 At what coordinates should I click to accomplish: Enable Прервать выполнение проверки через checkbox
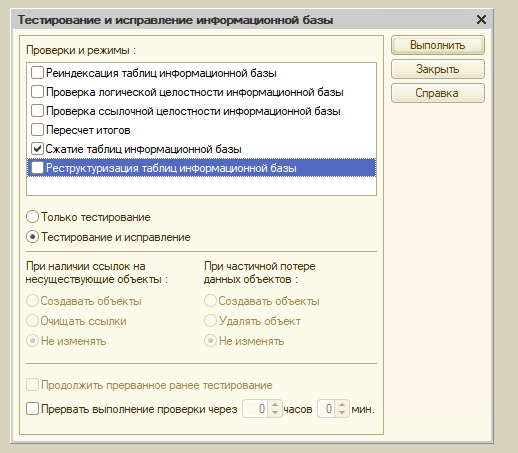tap(32, 409)
